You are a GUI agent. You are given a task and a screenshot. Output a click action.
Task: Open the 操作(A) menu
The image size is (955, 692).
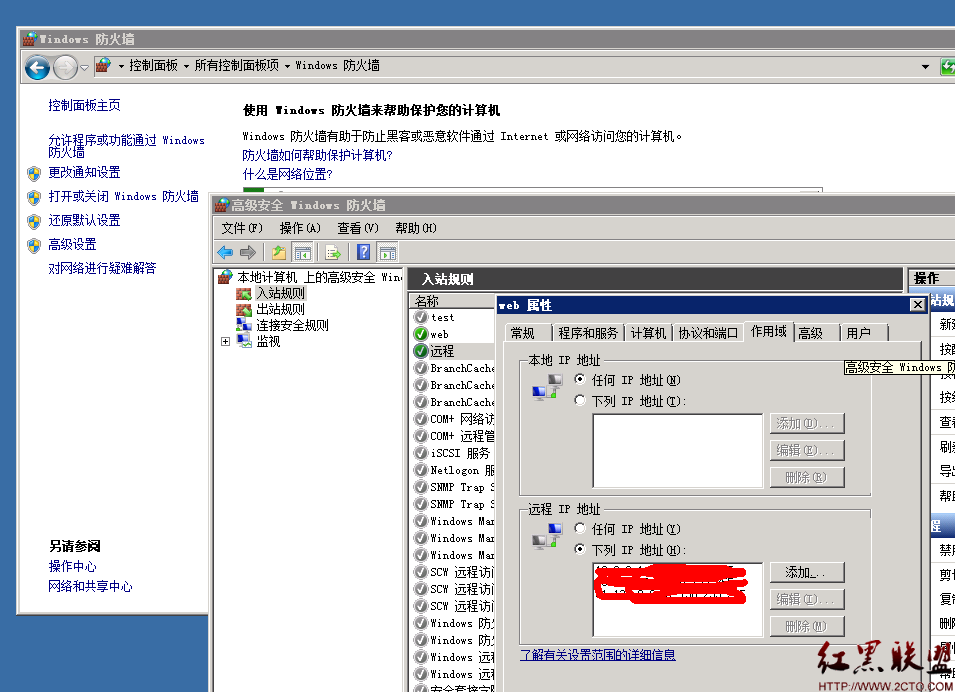click(301, 228)
